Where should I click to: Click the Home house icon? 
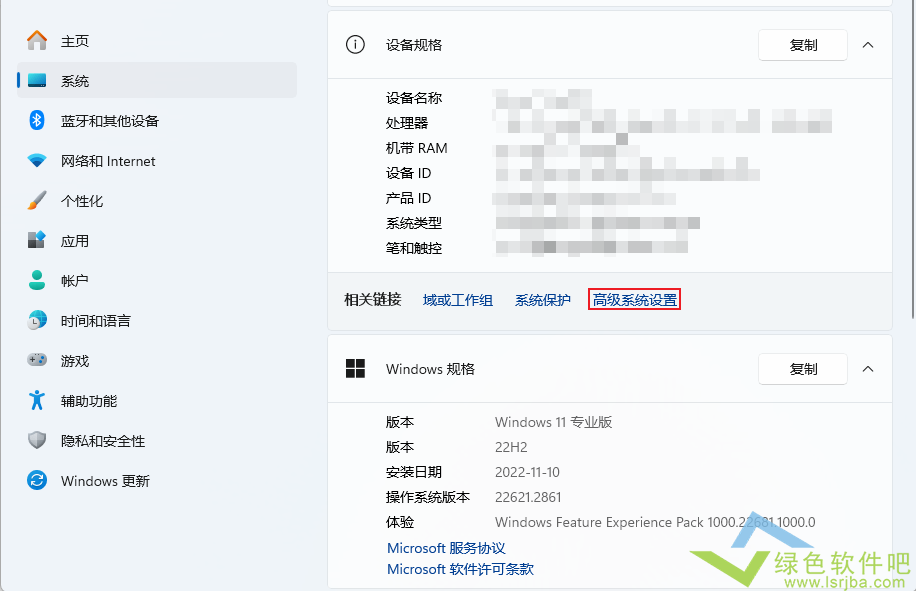click(37, 40)
